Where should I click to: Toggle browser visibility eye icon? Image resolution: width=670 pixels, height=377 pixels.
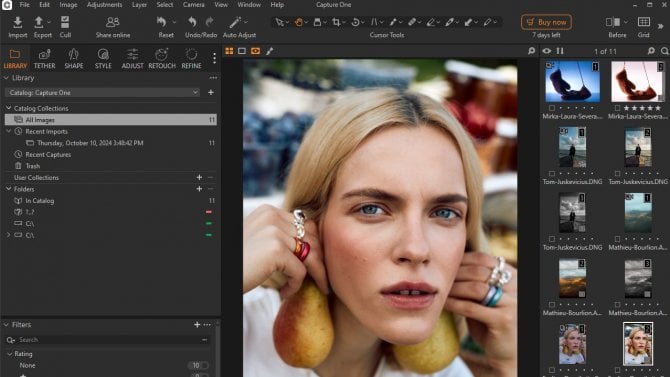[547, 51]
